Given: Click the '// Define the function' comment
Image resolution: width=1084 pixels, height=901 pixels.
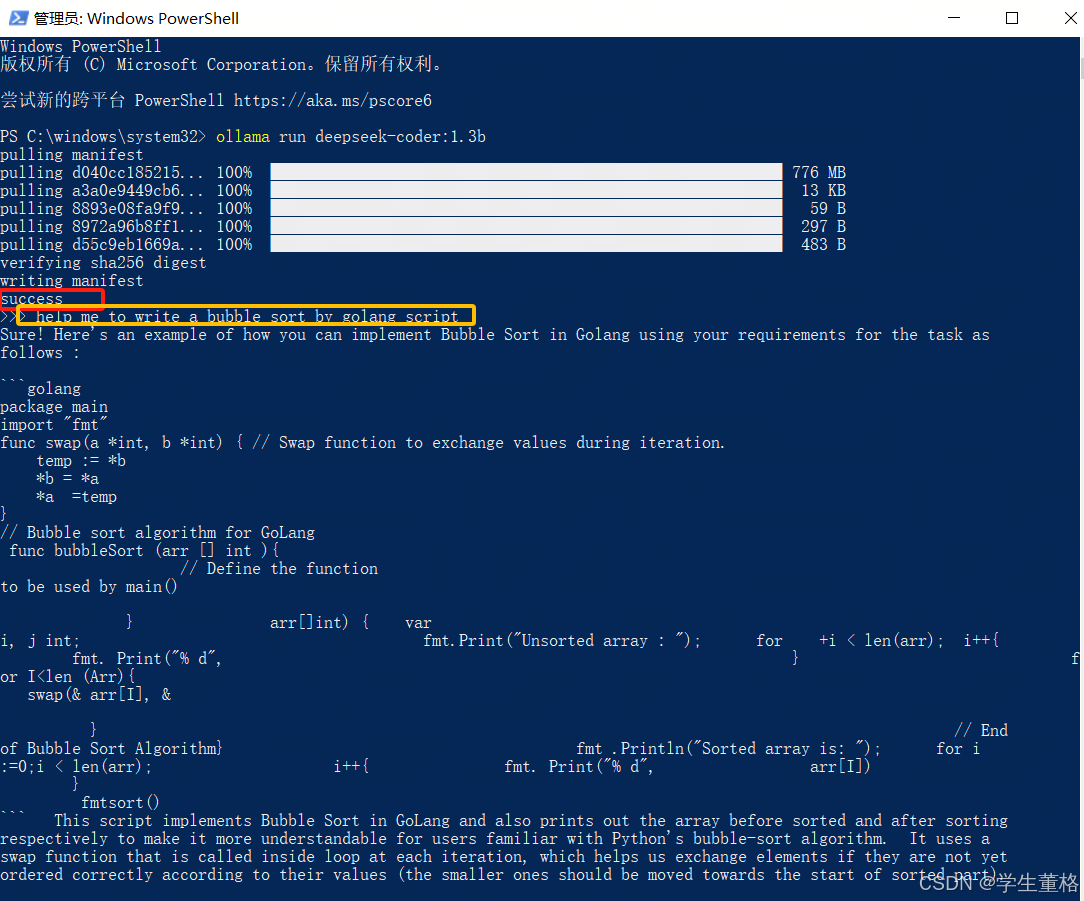Looking at the screenshot, I should click(x=279, y=568).
